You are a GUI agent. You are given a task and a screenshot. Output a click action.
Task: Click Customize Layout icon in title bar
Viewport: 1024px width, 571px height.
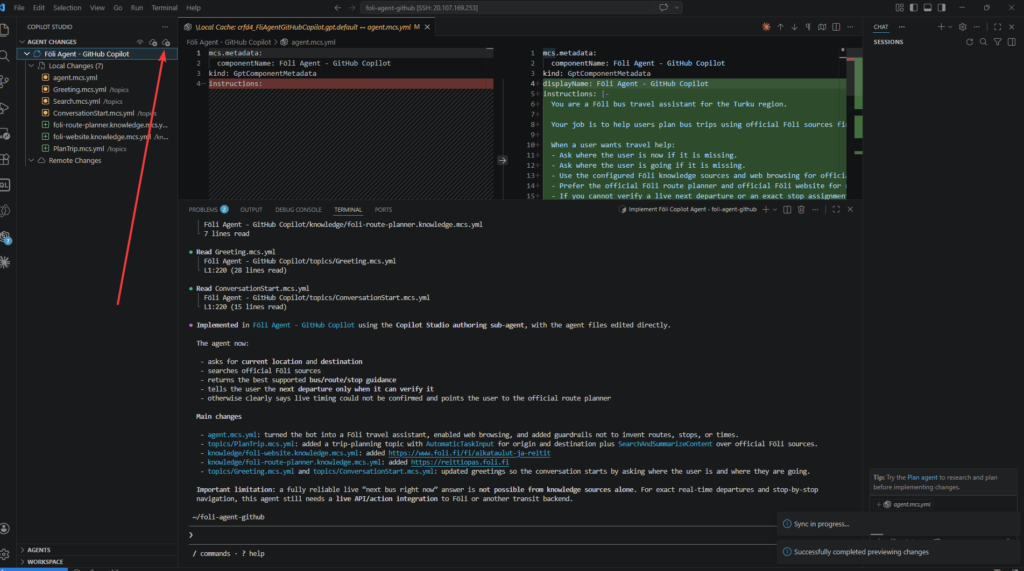click(899, 8)
